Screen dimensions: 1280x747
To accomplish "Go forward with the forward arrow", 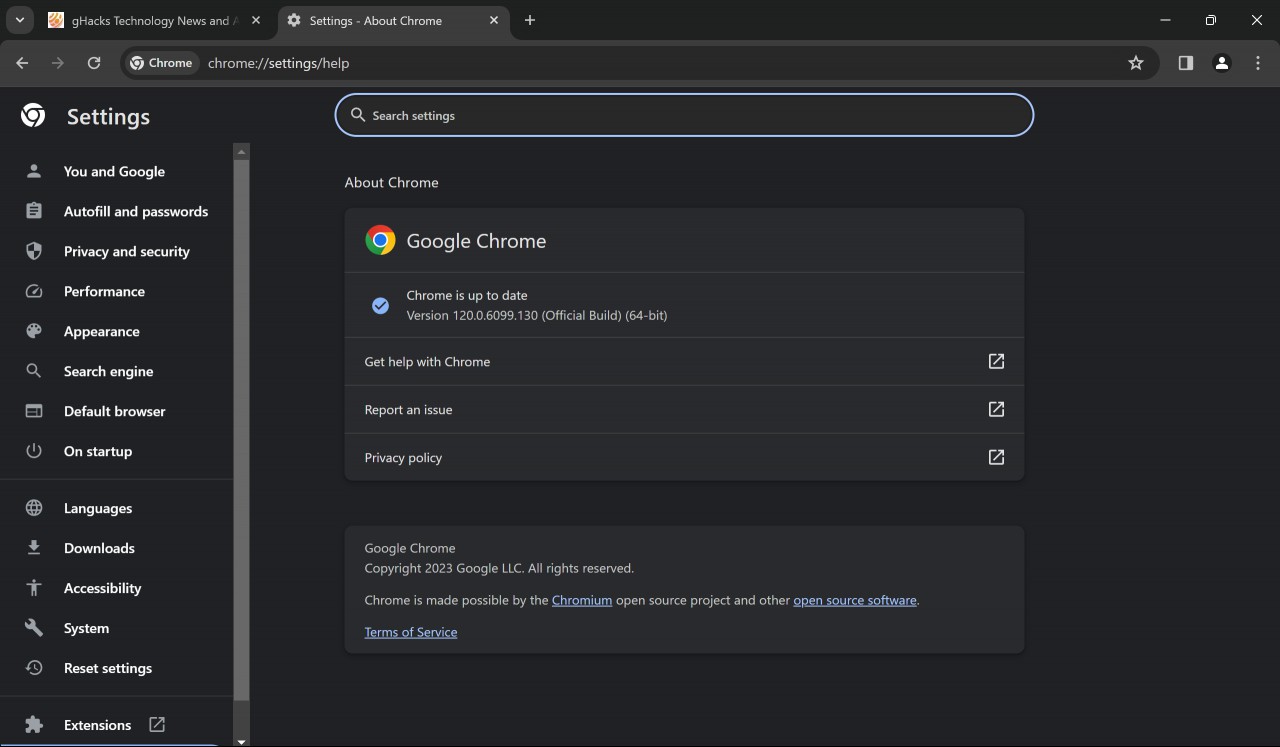I will pos(58,63).
